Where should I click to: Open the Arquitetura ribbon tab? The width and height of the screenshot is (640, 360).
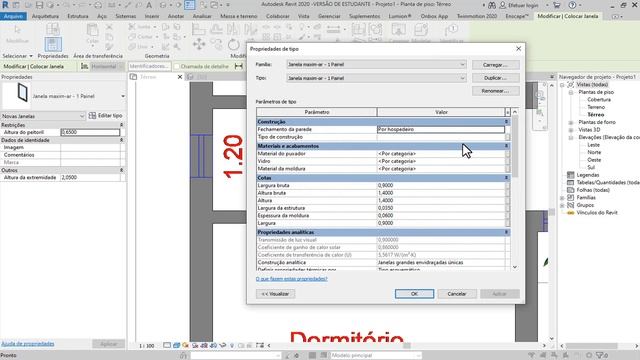45,16
